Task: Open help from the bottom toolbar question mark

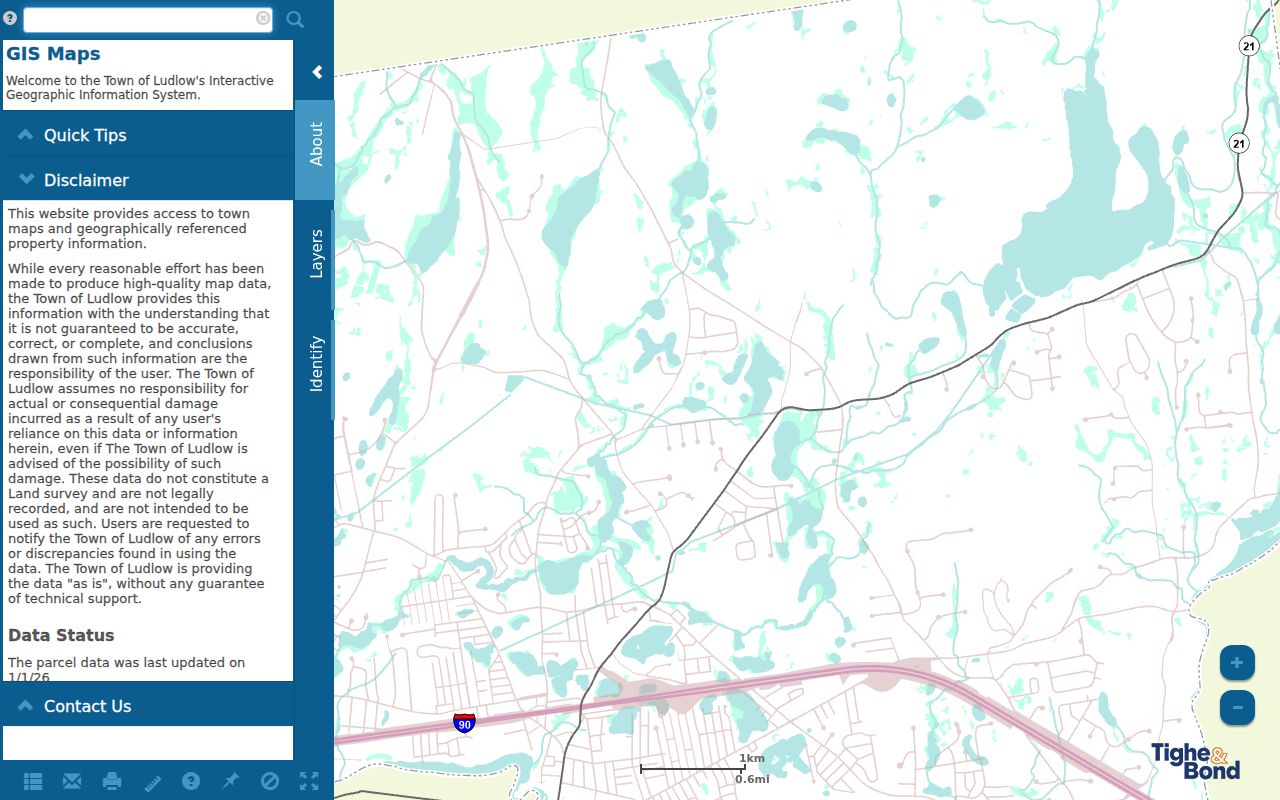Action: (191, 781)
